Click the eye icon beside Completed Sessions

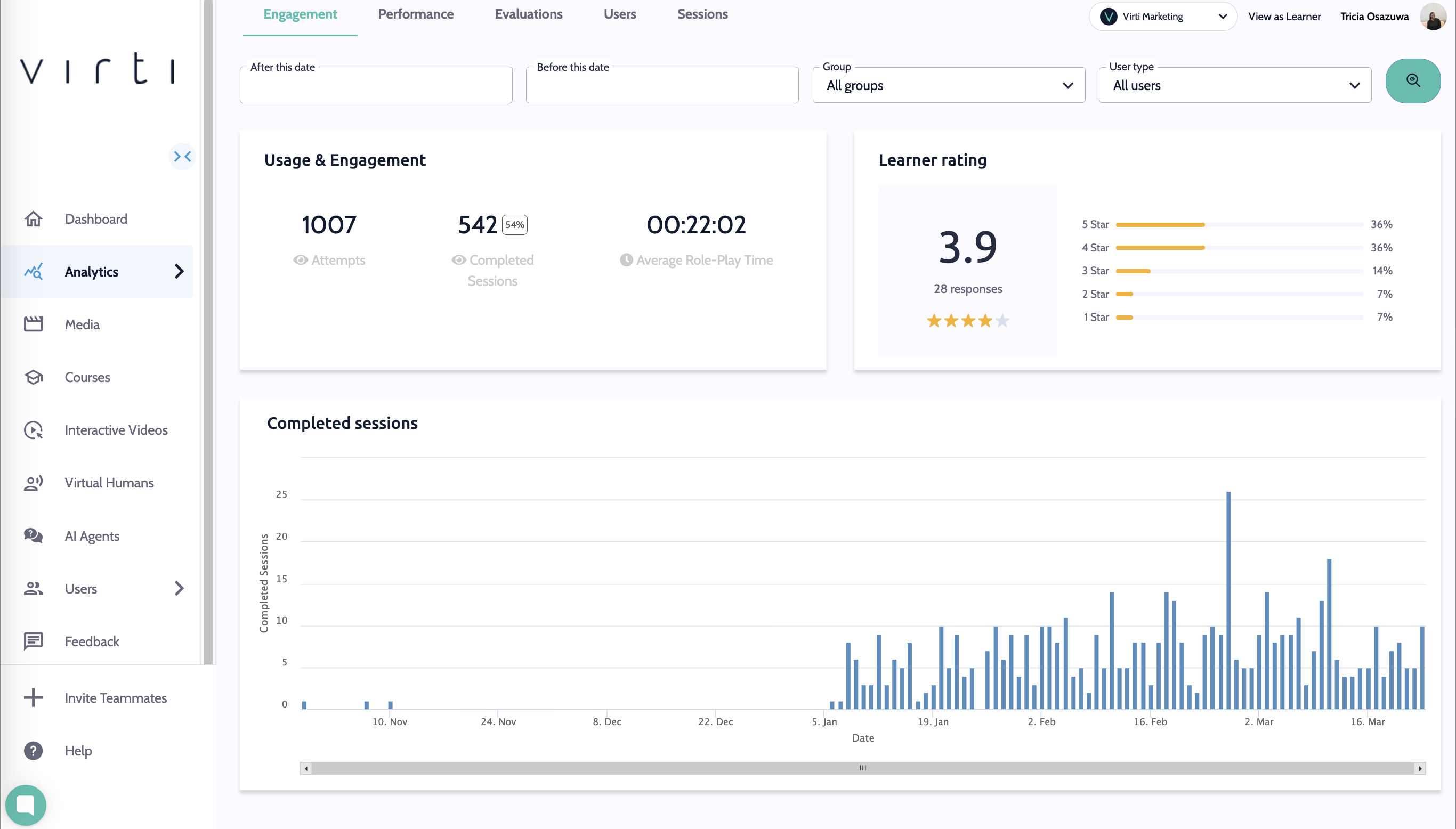[458, 260]
